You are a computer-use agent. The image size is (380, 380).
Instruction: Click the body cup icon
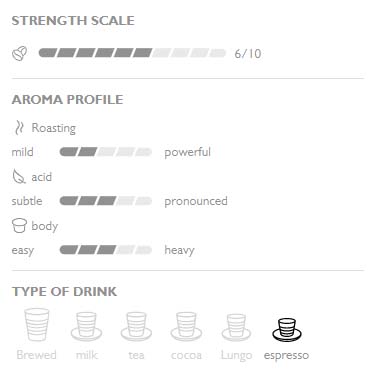click(x=19, y=226)
